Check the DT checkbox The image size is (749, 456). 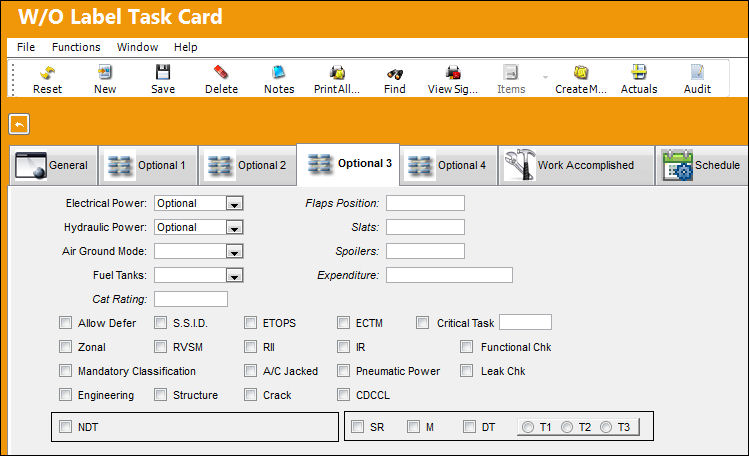pyautogui.click(x=470, y=426)
